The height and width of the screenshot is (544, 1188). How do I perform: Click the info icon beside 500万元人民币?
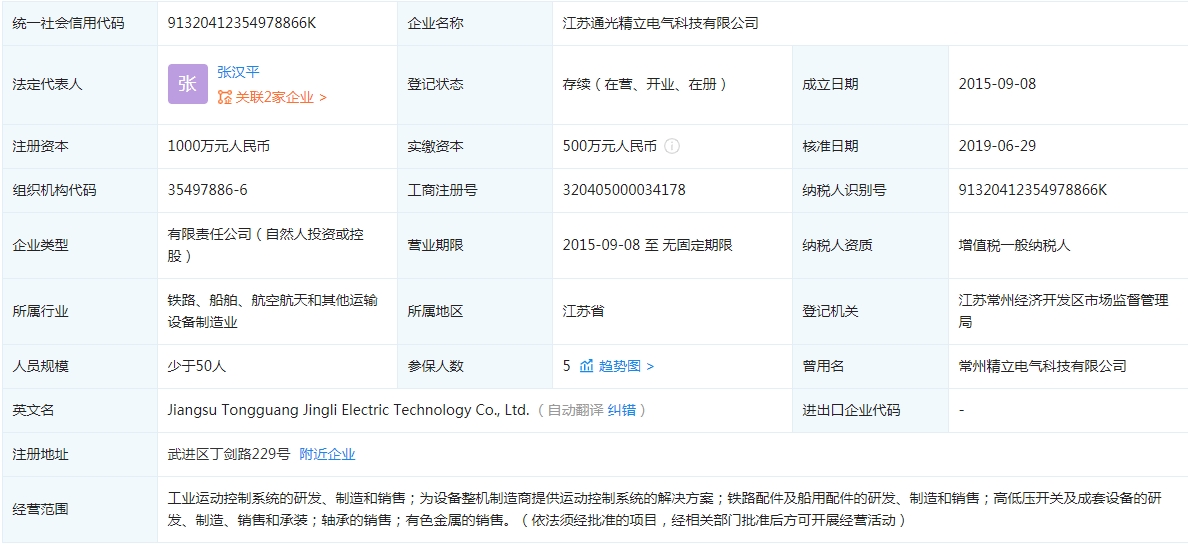672,146
